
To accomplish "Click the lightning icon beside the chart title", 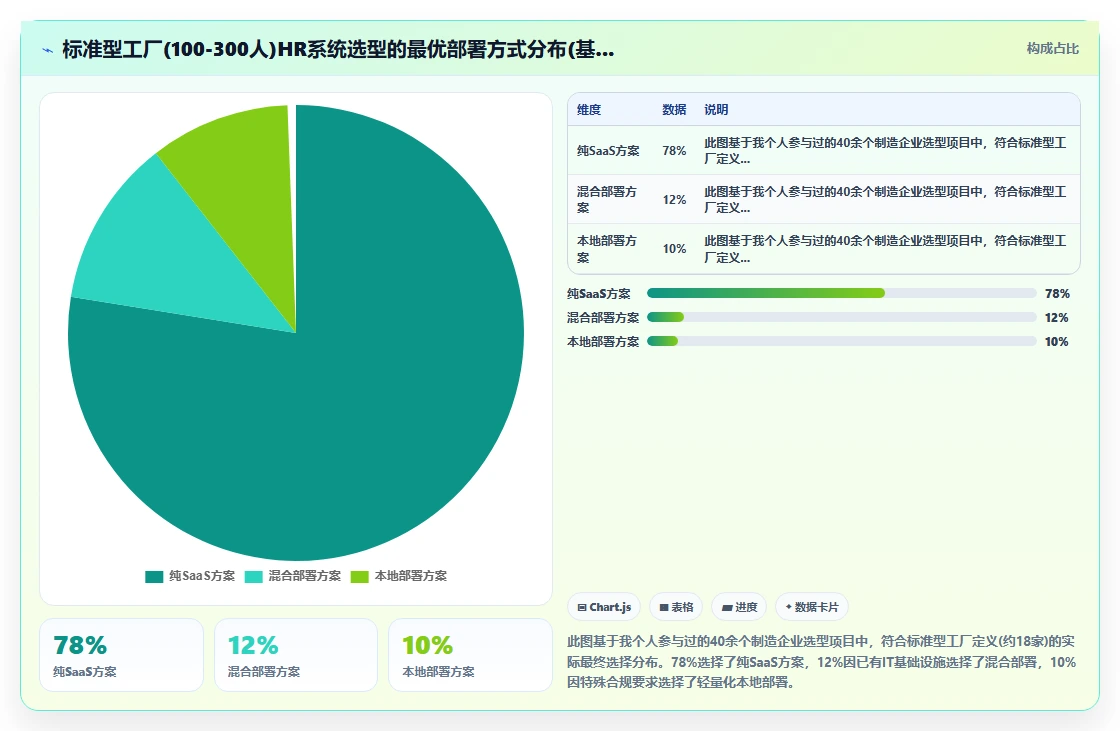I will (48, 50).
